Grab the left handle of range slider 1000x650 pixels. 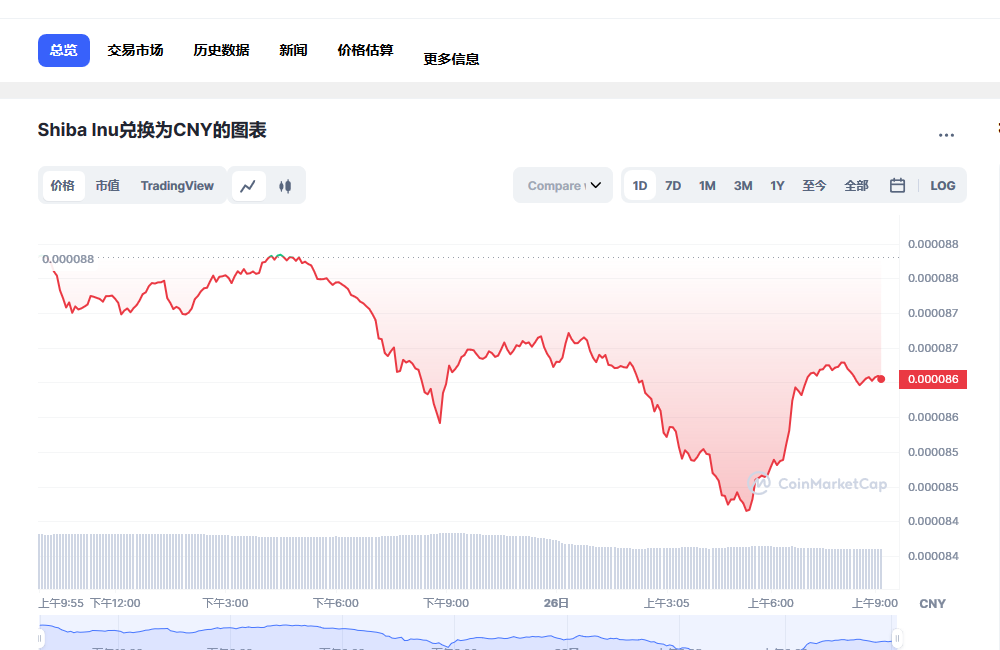point(40,638)
